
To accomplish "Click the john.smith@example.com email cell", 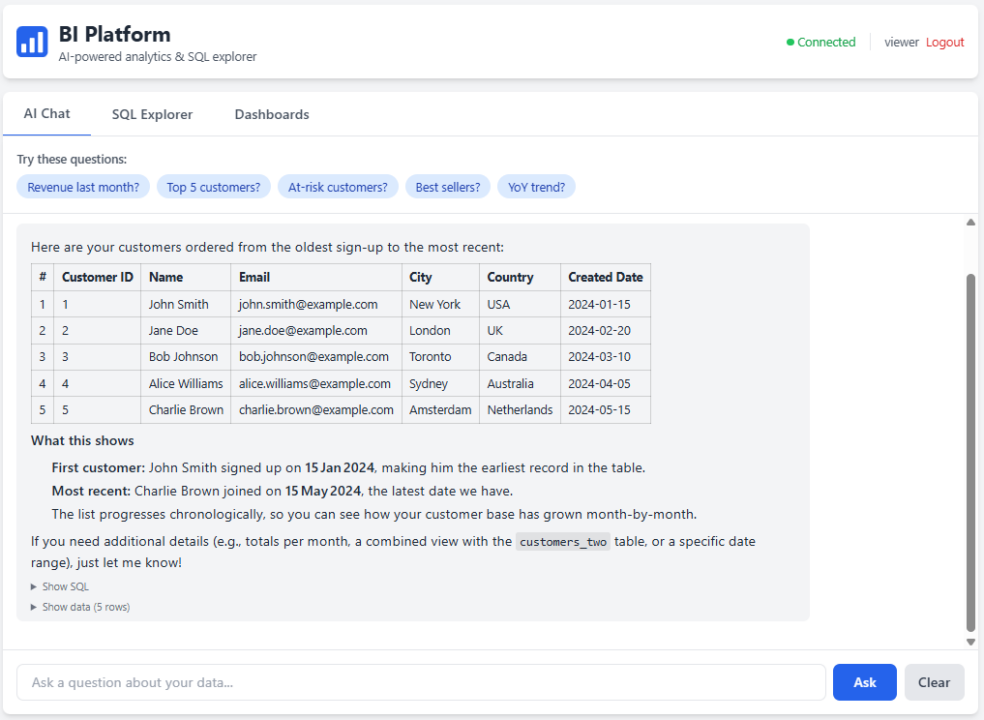I will (x=308, y=304).
